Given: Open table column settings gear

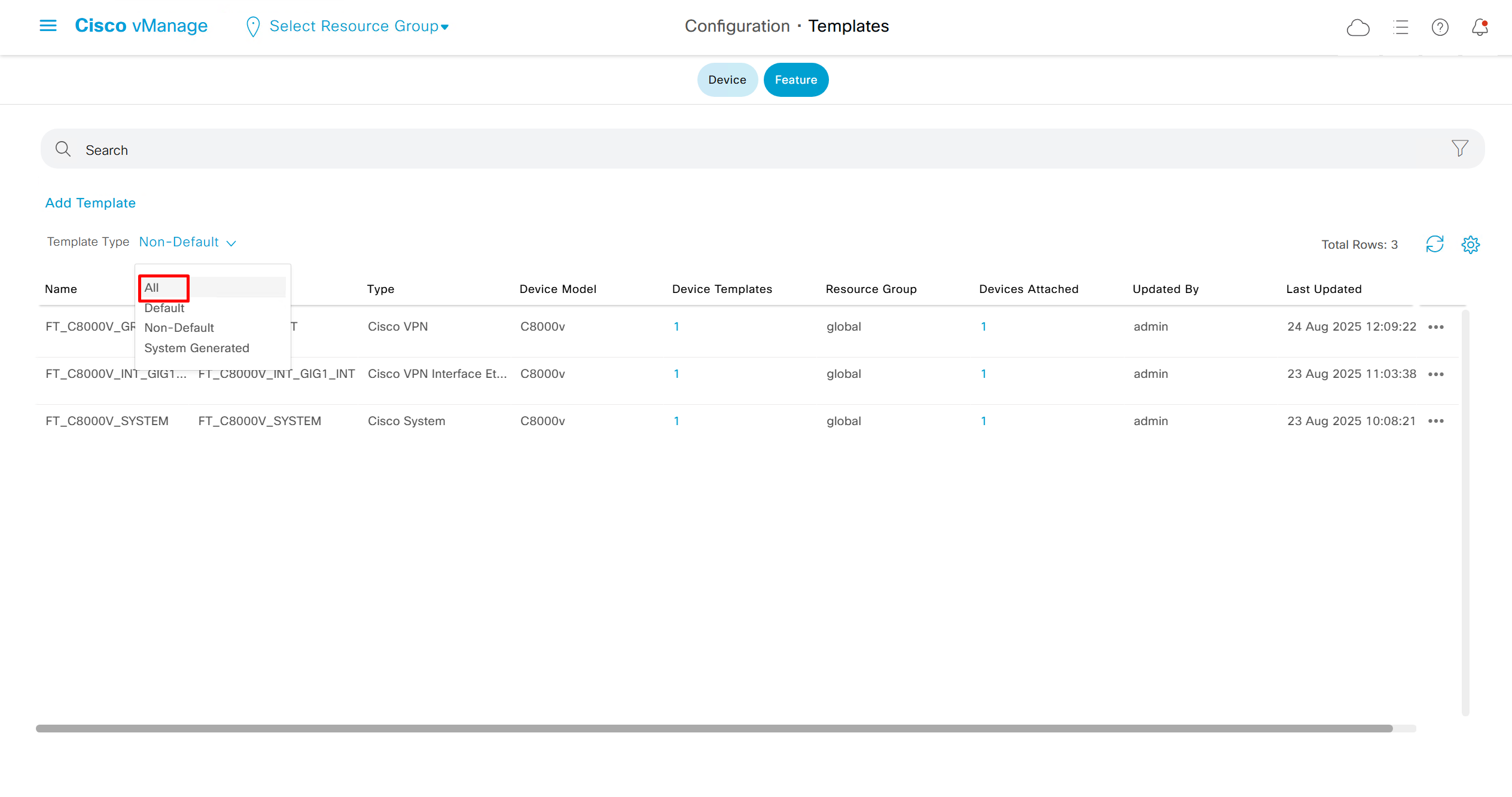Looking at the screenshot, I should 1470,244.
